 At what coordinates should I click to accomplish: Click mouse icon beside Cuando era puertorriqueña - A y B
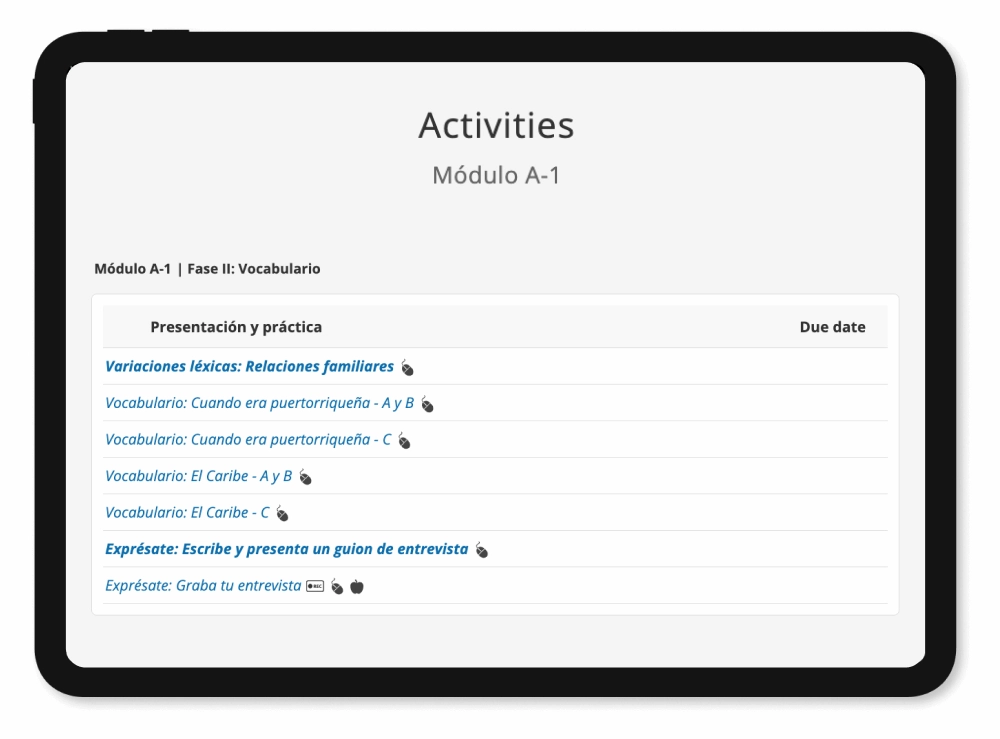click(x=427, y=405)
